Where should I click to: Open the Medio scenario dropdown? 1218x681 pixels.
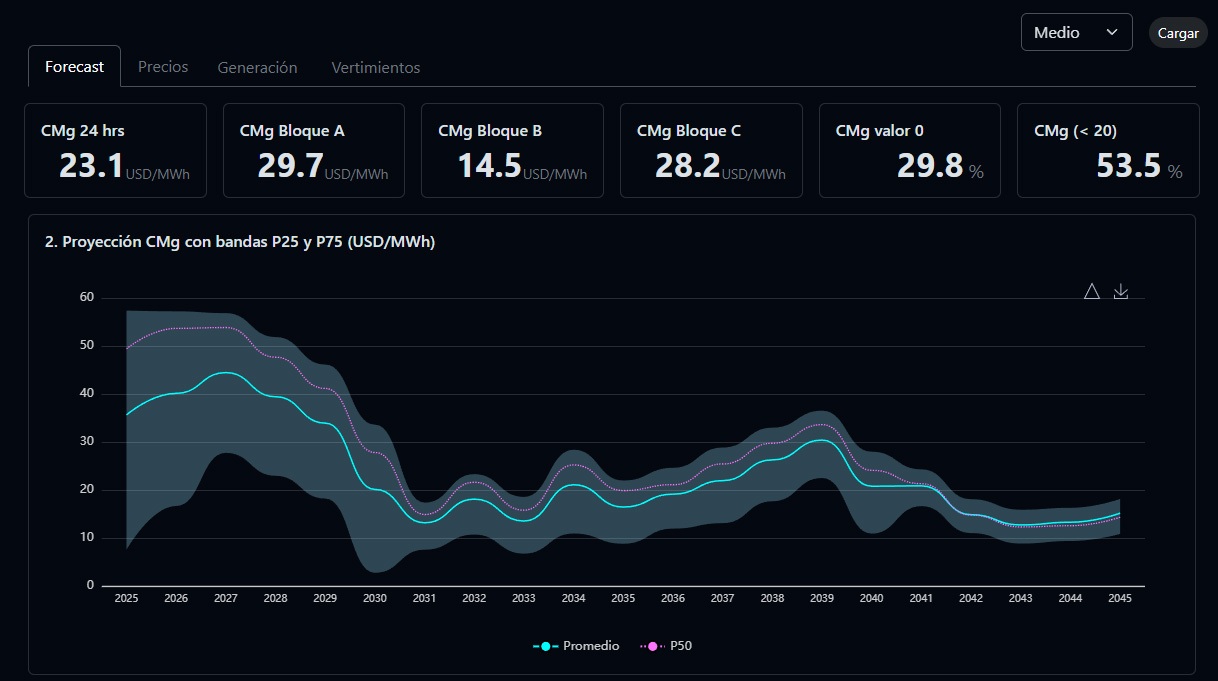click(x=1075, y=32)
